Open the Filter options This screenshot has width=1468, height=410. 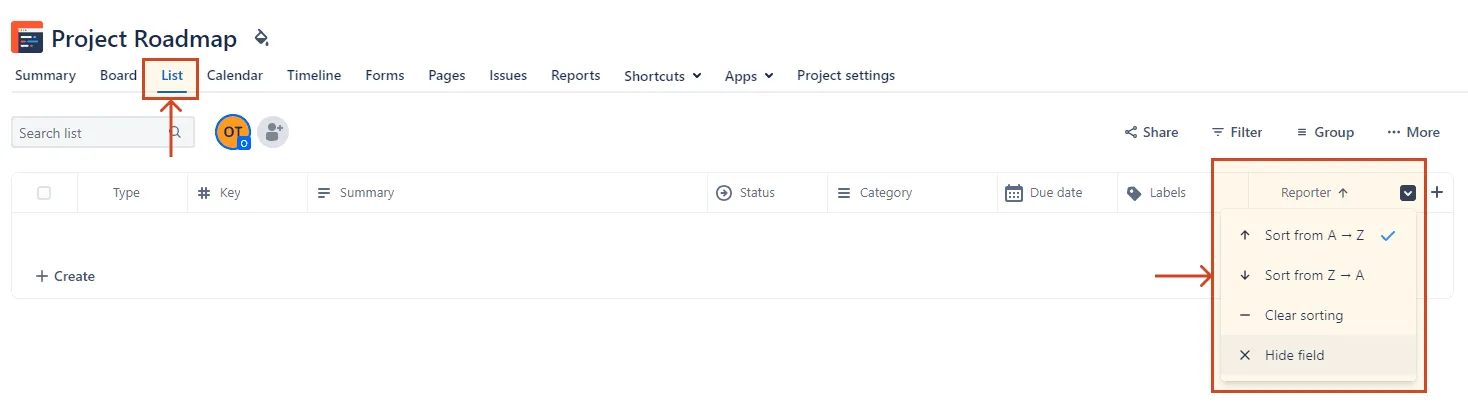point(1237,132)
